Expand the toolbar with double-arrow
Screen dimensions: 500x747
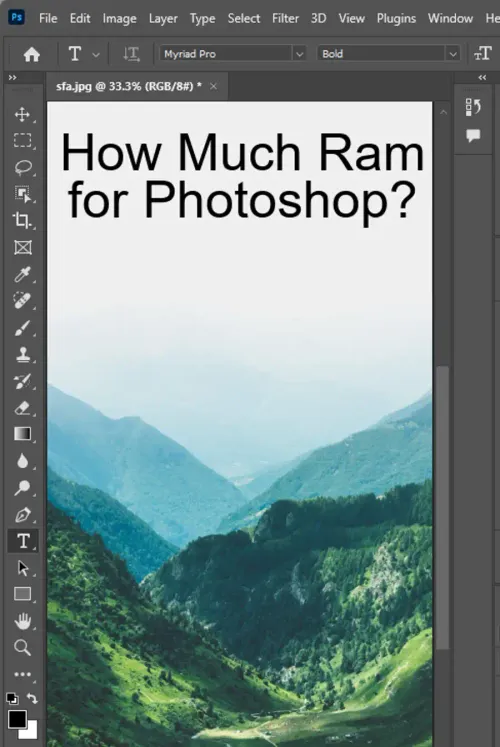pyautogui.click(x=12, y=77)
